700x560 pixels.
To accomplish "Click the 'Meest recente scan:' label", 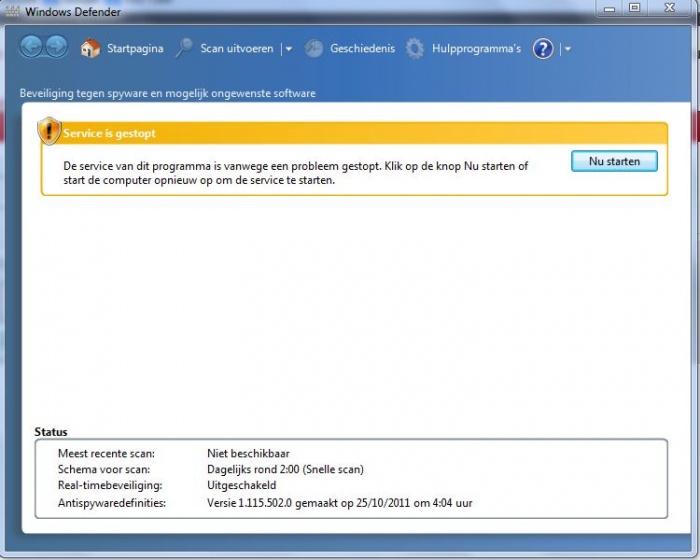I will pos(106,453).
